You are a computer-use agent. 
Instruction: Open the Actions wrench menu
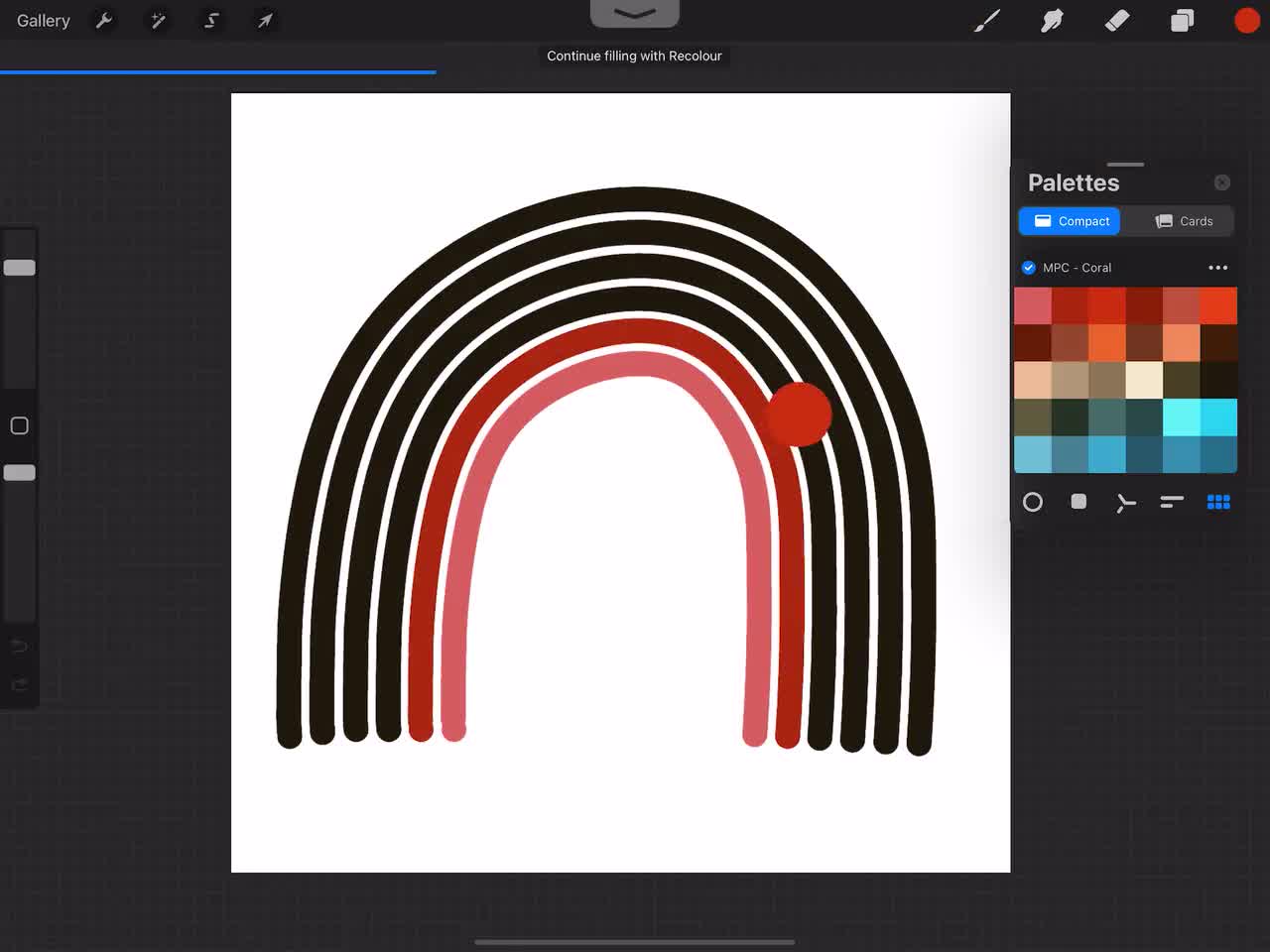(x=104, y=21)
